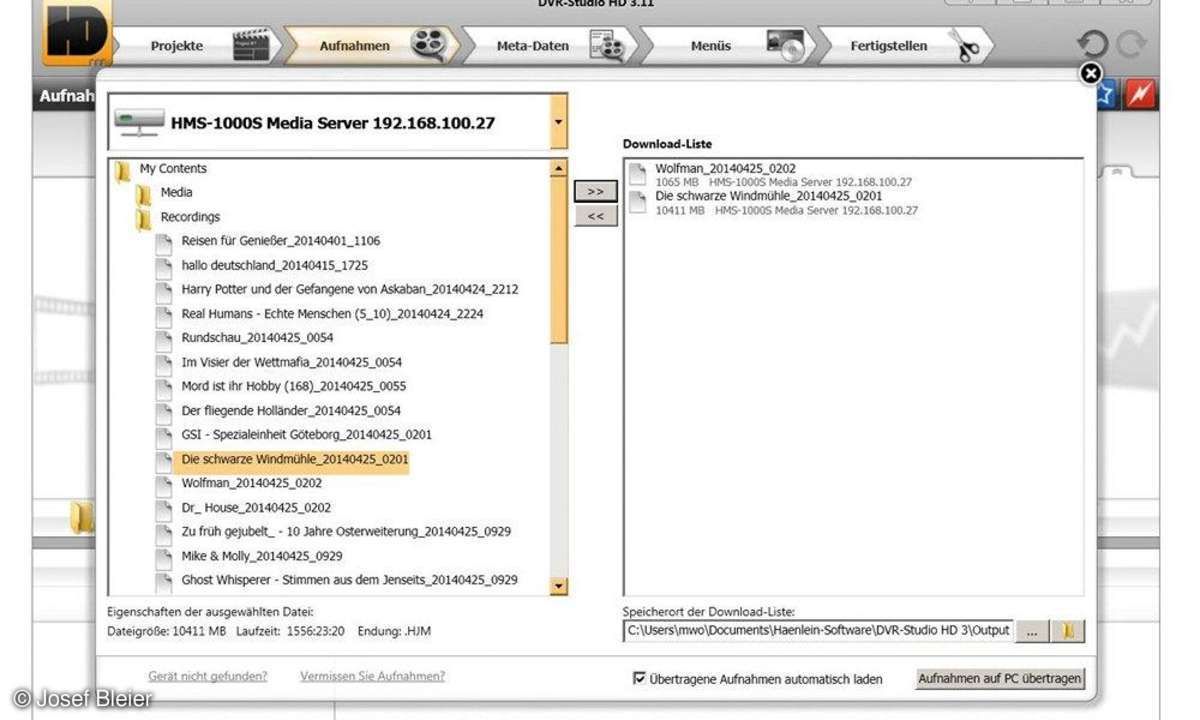The image size is (1200, 720).
Task: Close the download dialog with X
Action: (x=1091, y=73)
